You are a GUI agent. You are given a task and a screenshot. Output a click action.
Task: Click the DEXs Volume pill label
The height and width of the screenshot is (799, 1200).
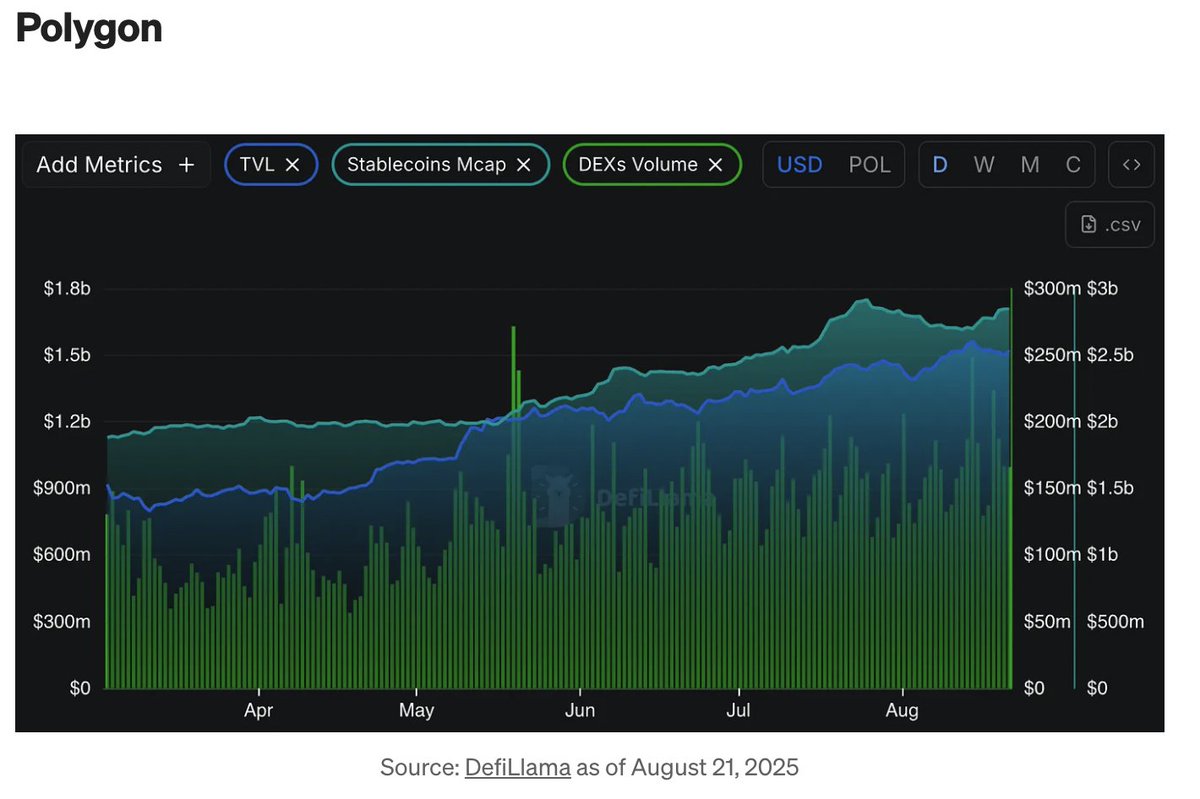(638, 165)
